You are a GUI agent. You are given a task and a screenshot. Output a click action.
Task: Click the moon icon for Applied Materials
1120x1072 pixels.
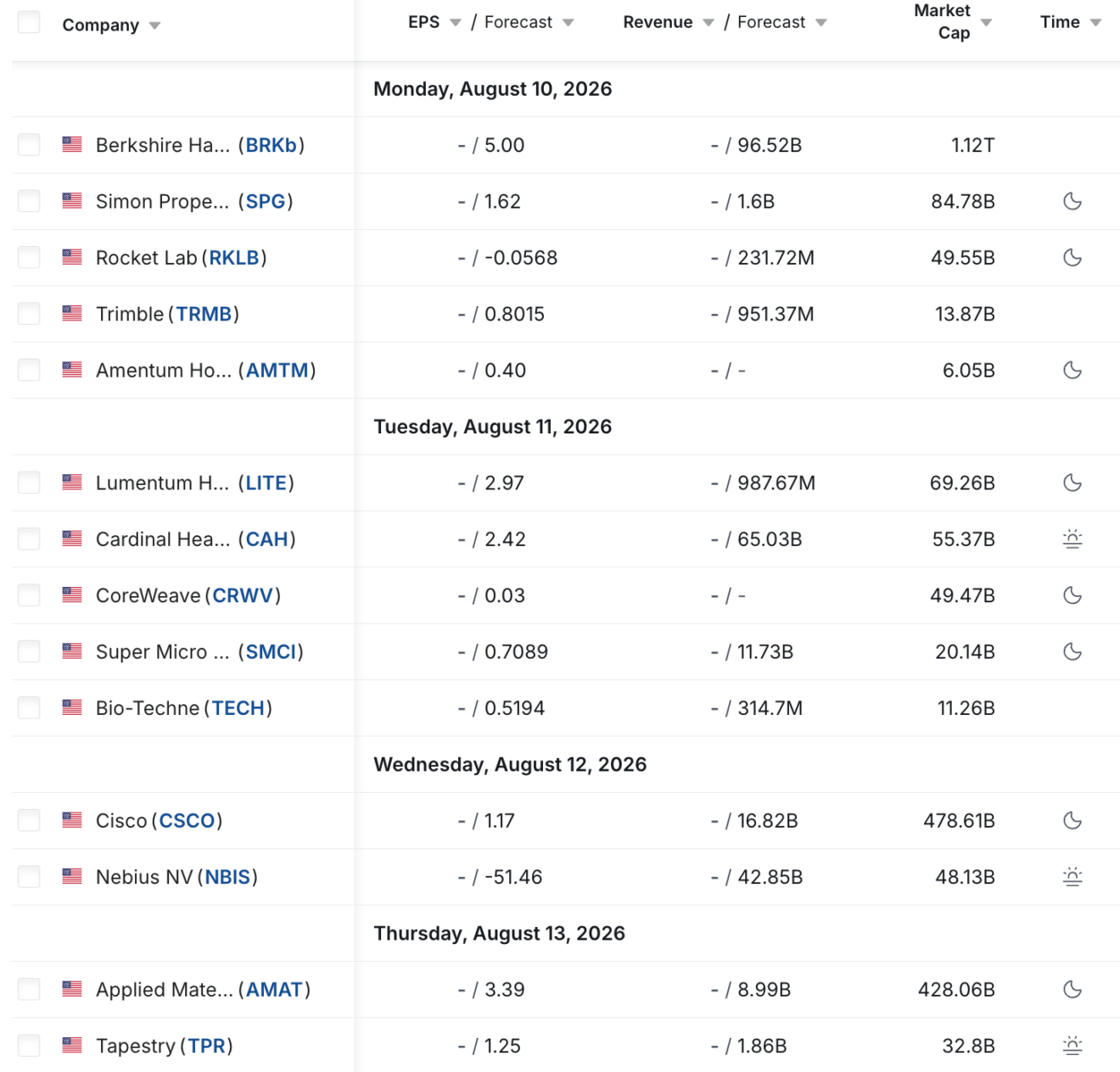(1072, 989)
